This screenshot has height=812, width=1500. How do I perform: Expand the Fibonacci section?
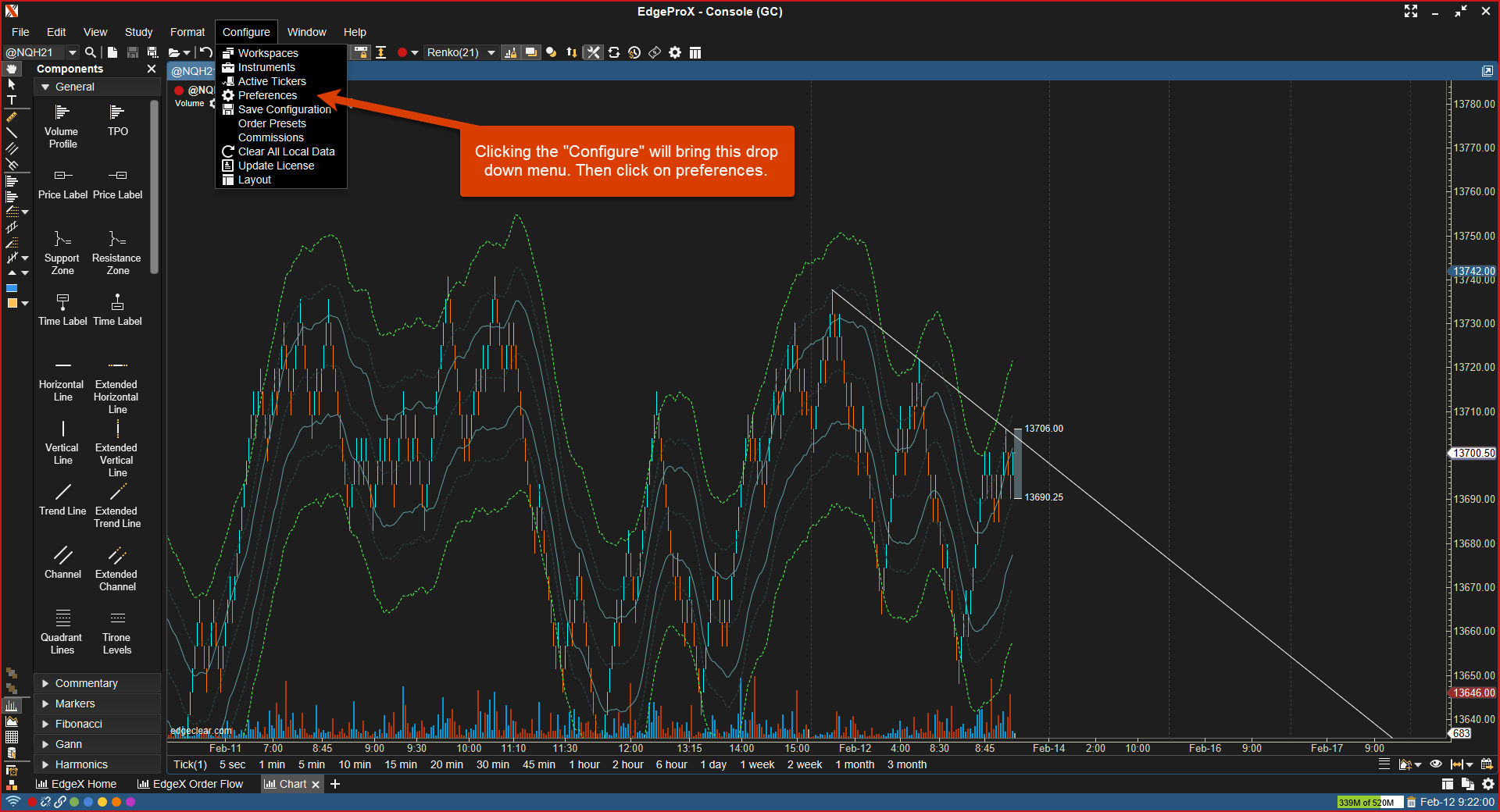coord(97,724)
